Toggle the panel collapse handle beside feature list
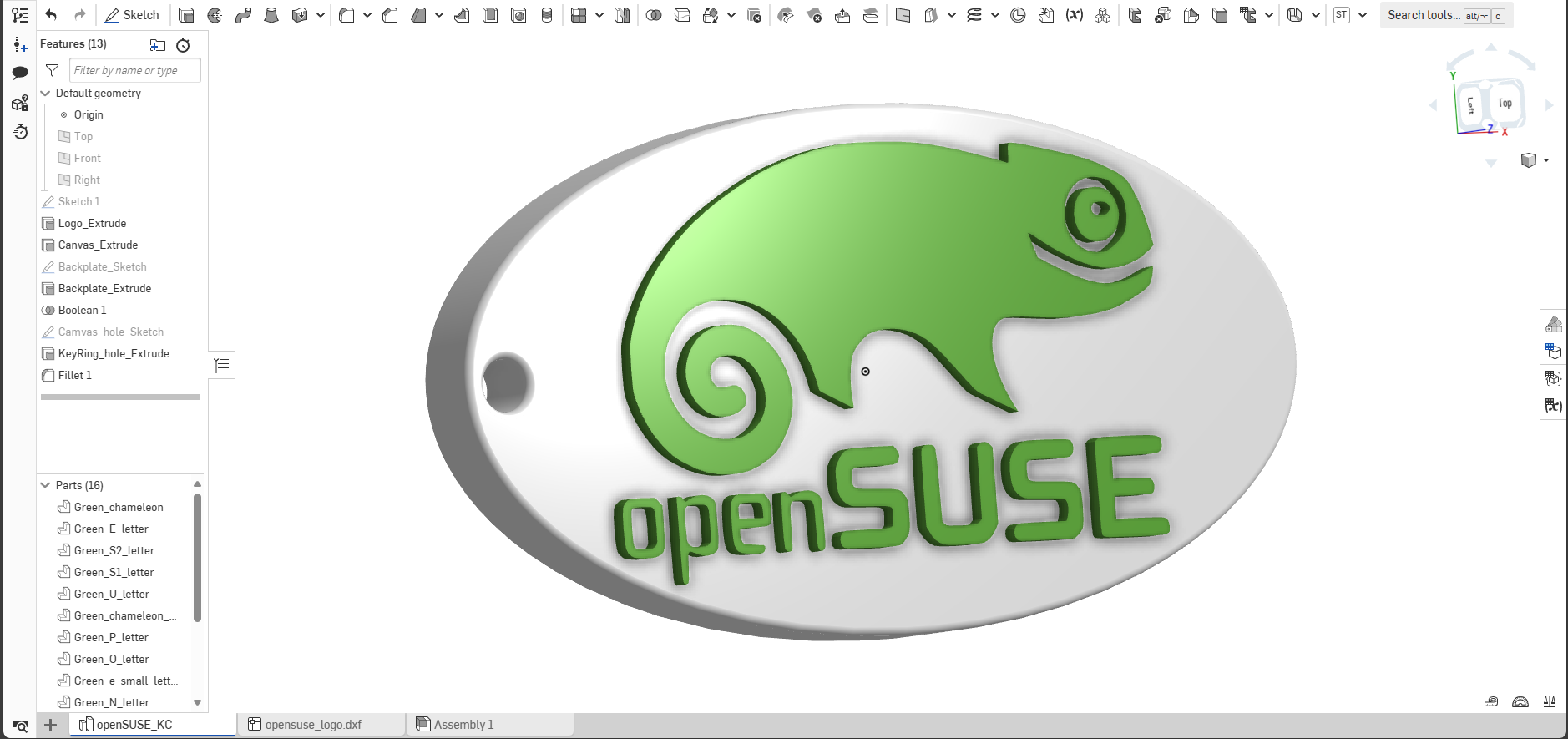Image resolution: width=1568 pixels, height=739 pixels. (x=221, y=366)
